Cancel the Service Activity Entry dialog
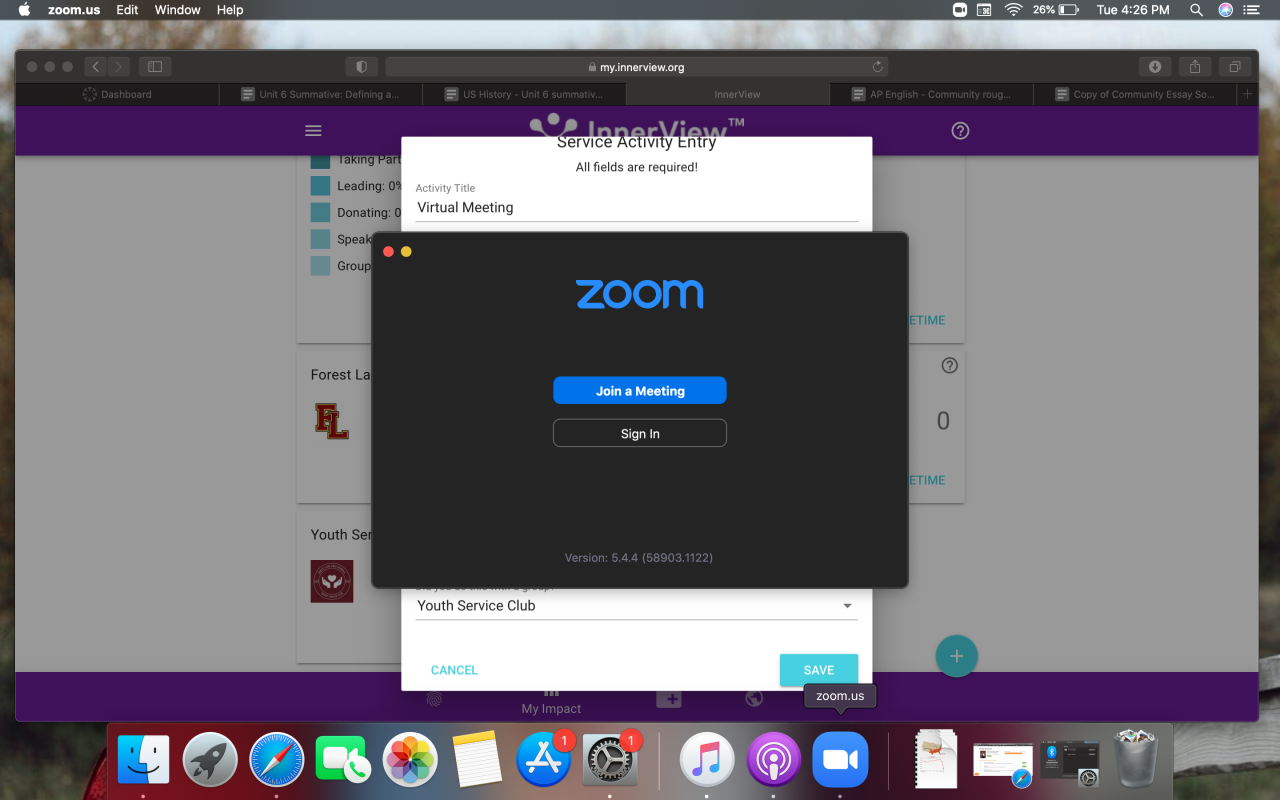The image size is (1280, 800). tap(454, 670)
